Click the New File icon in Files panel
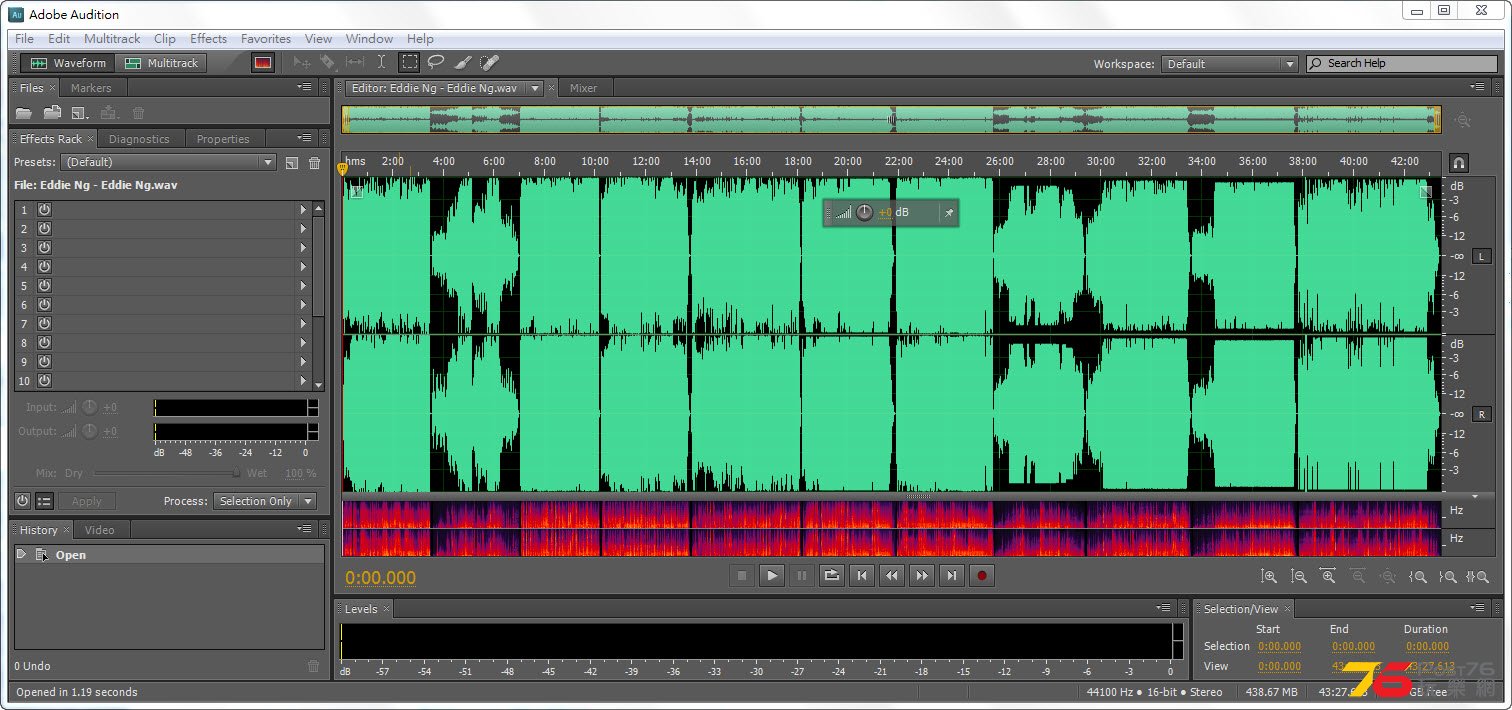Image resolution: width=1512 pixels, height=710 pixels. [80, 113]
